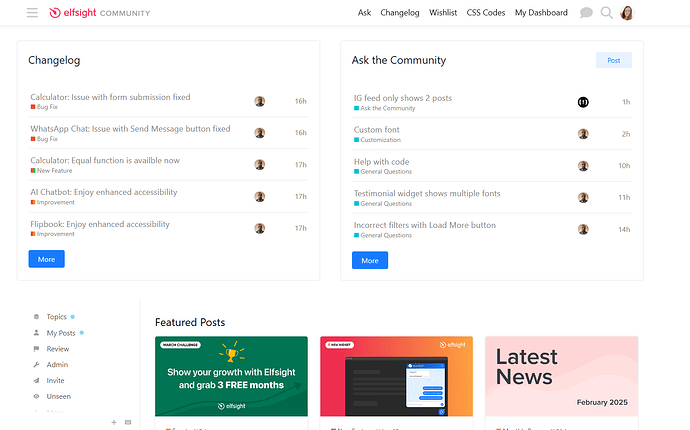Click avatar on 'Flipbook' changelog row
This screenshot has height=430, width=690.
pos(260,228)
